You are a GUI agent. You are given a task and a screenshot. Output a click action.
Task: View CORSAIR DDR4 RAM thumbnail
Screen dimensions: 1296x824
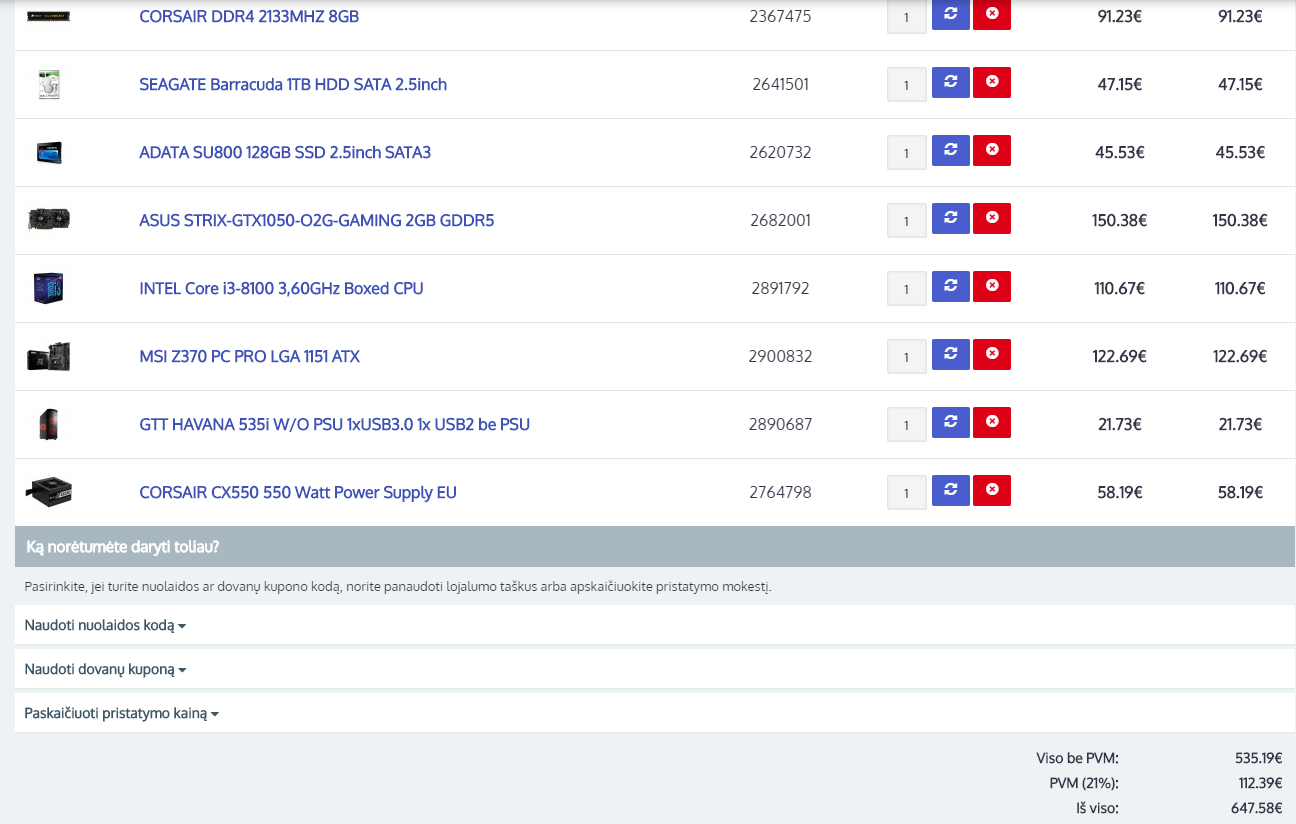49,17
